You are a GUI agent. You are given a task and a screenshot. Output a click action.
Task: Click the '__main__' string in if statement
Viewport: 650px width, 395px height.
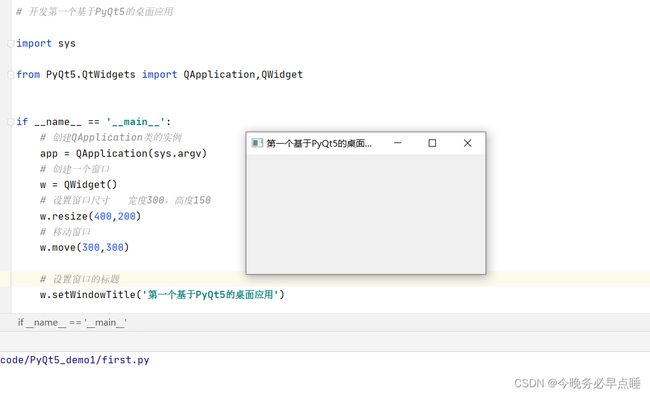[136, 122]
